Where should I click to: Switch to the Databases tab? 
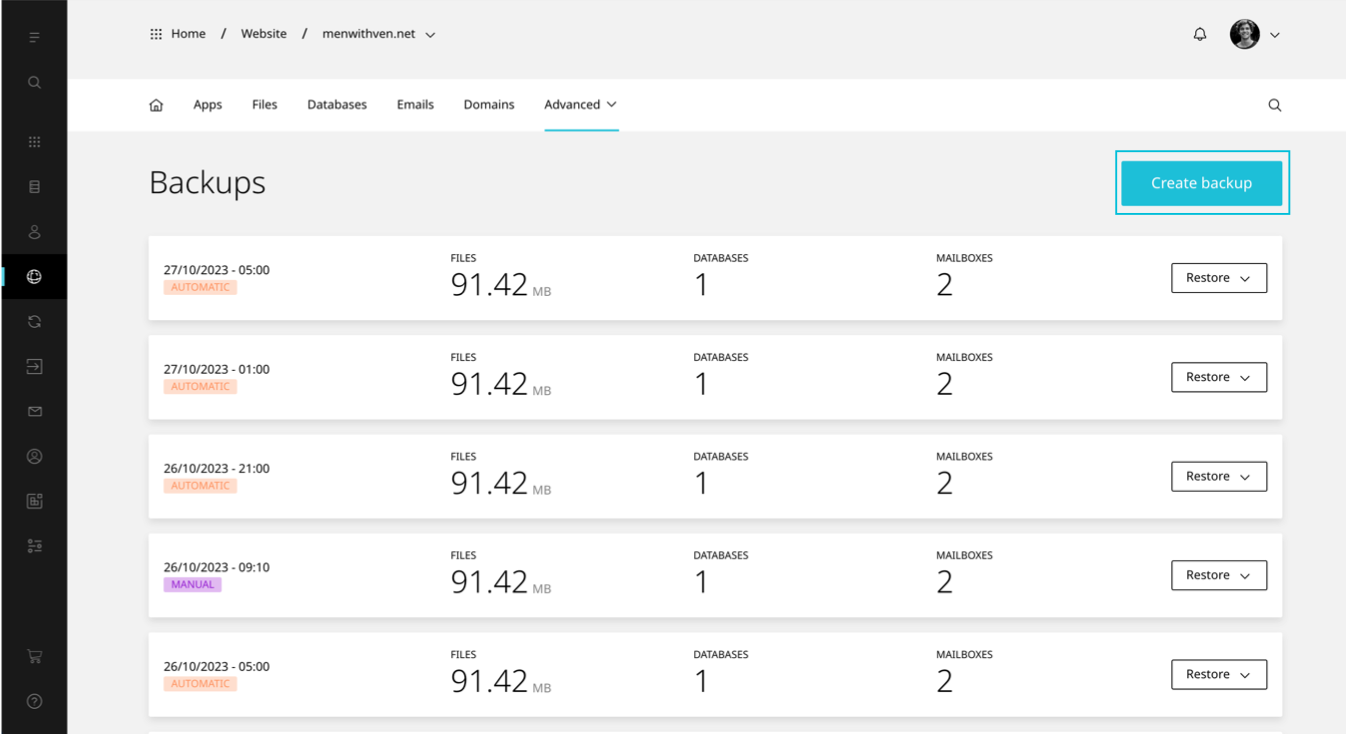point(336,104)
